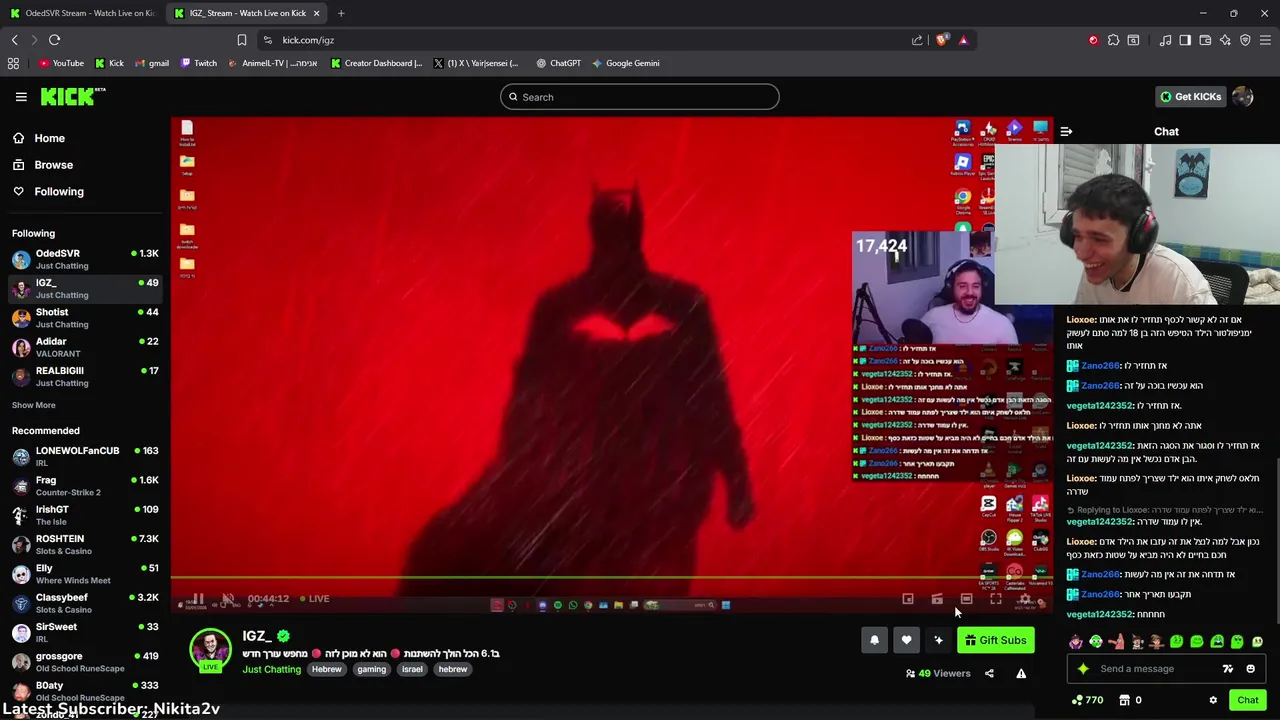Select the gaming tag
Viewport: 1280px width, 720px height.
coord(371,669)
